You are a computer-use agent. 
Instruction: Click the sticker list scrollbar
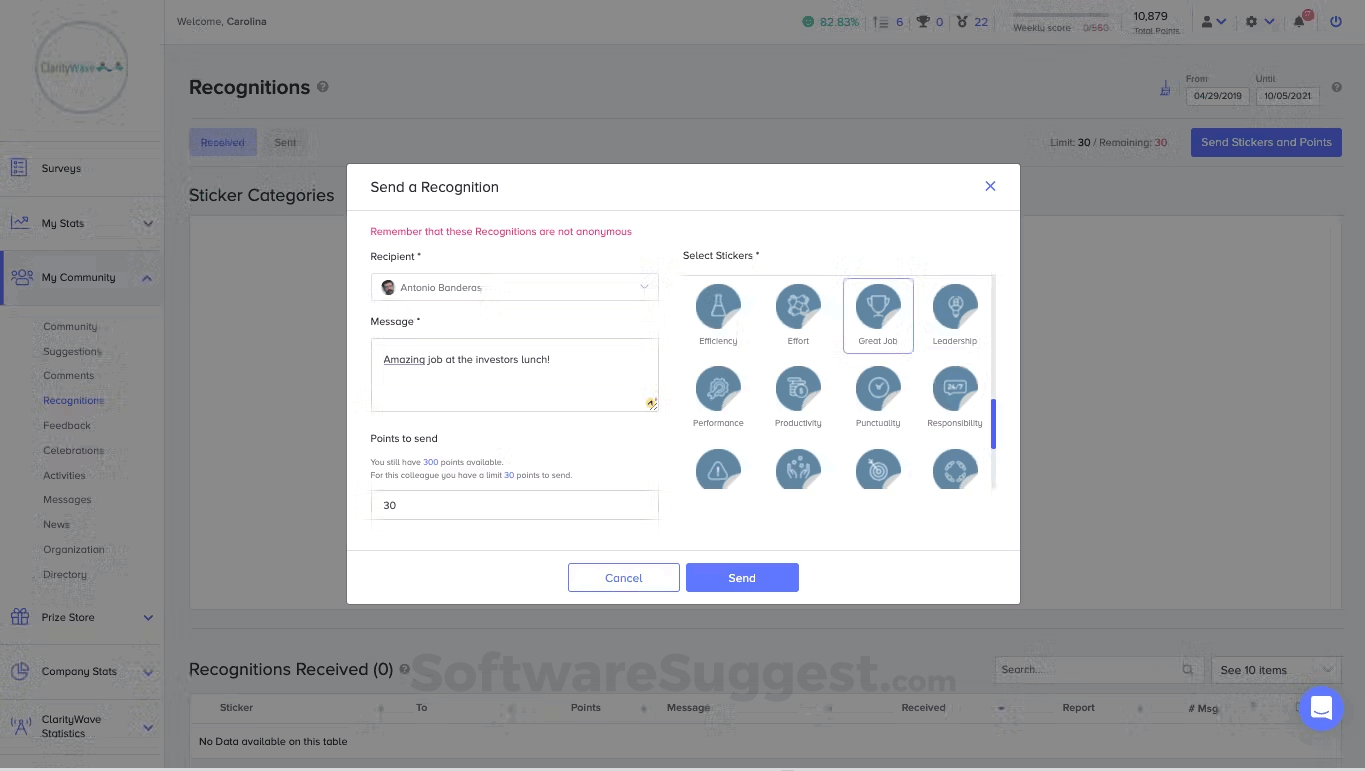pos(993,424)
